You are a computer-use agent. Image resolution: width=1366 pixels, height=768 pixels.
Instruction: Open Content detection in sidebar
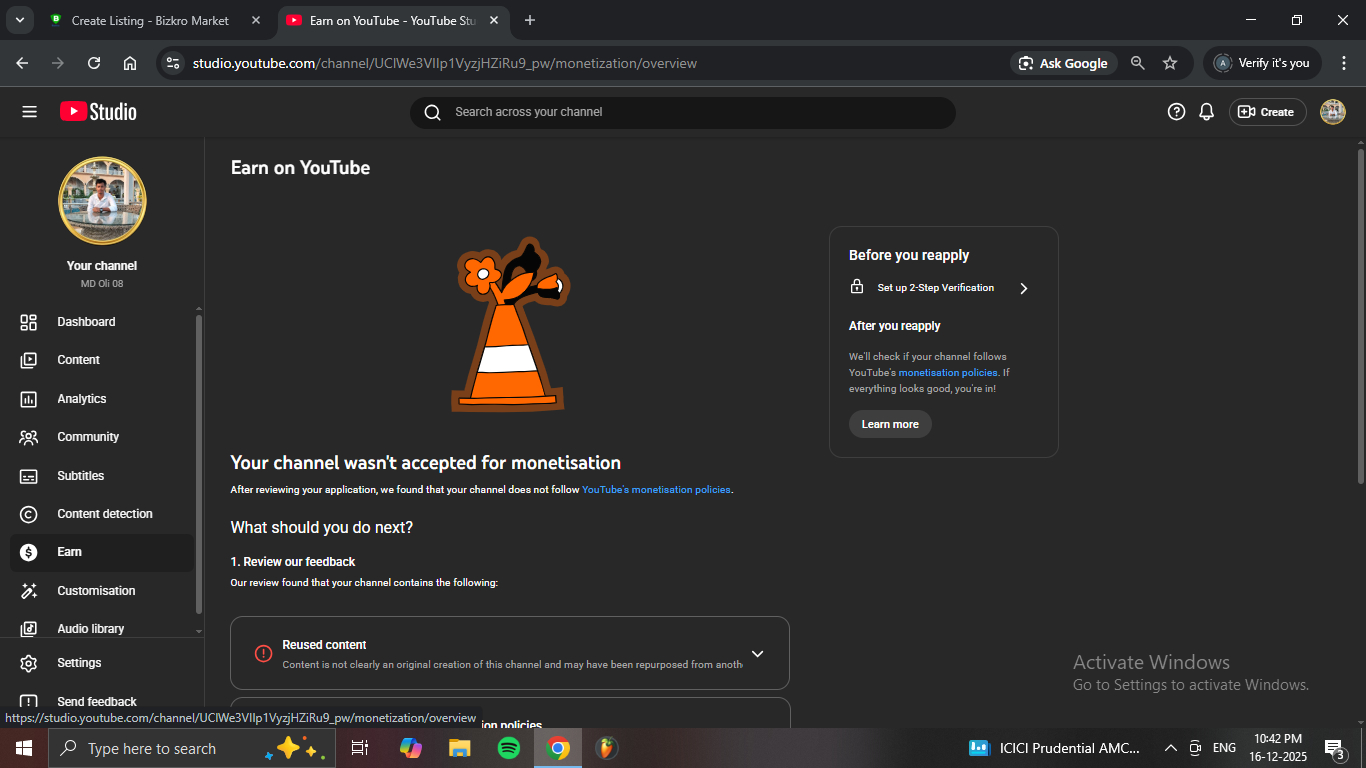(x=104, y=514)
